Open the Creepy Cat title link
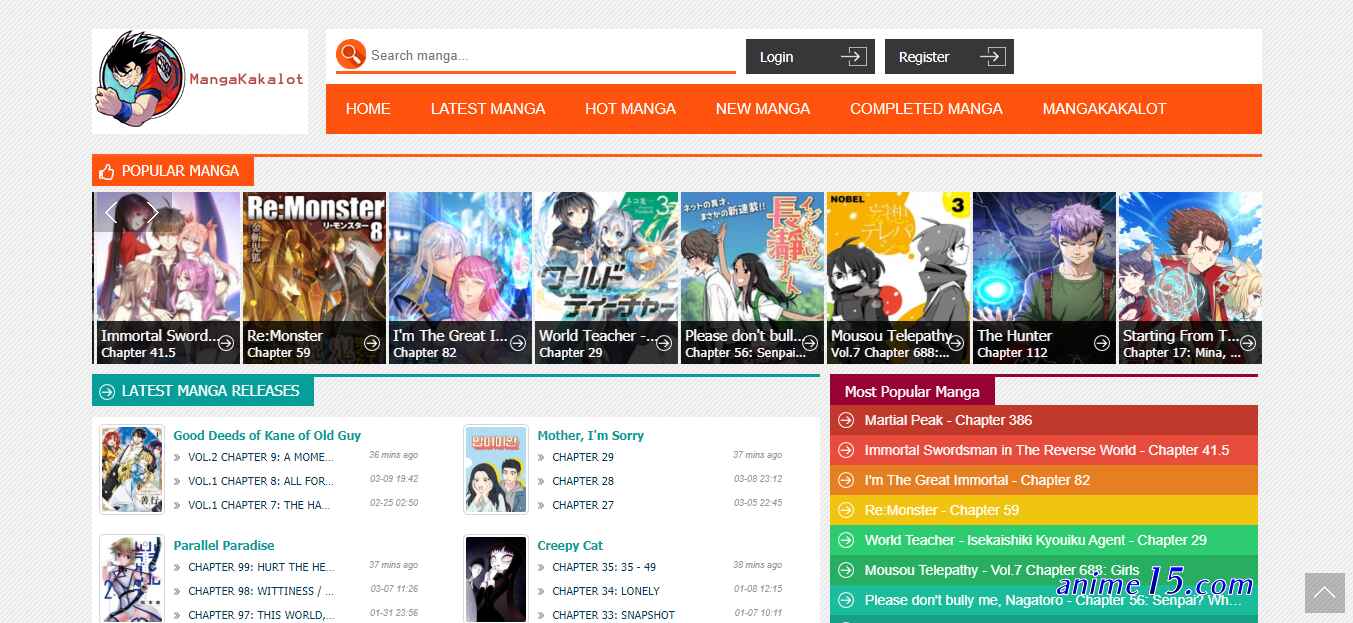1353x623 pixels. 570,545
